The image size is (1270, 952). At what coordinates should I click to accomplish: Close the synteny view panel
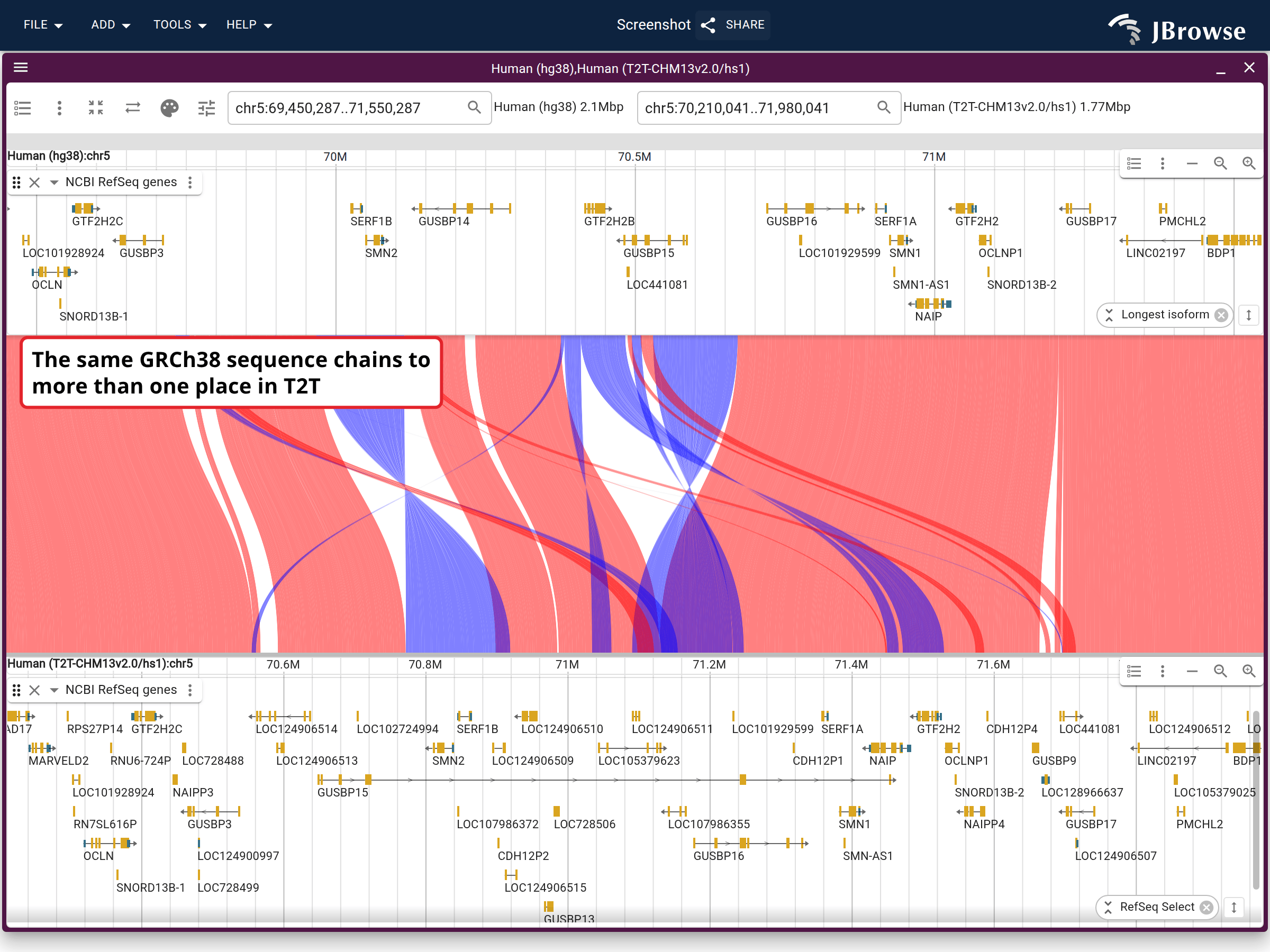point(1249,68)
